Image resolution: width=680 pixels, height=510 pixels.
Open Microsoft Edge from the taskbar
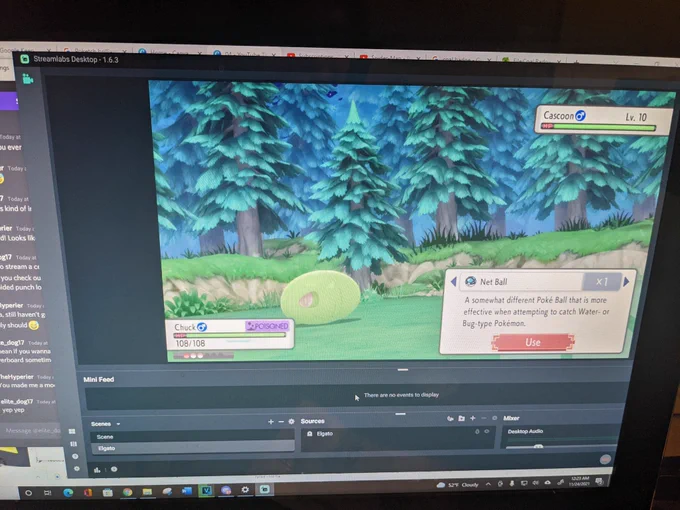(68, 493)
